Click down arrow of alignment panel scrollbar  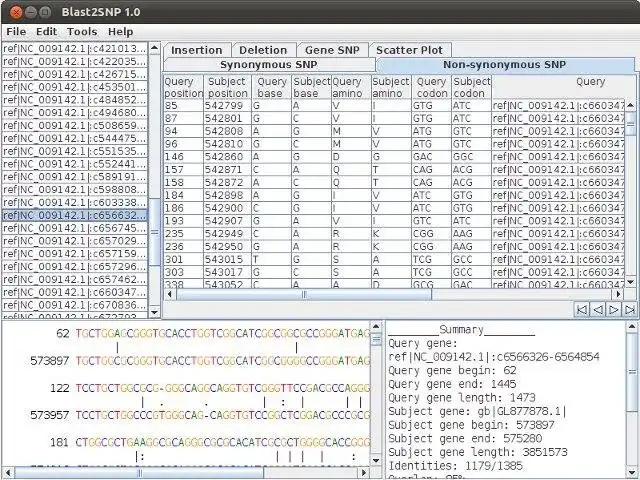click(x=376, y=460)
